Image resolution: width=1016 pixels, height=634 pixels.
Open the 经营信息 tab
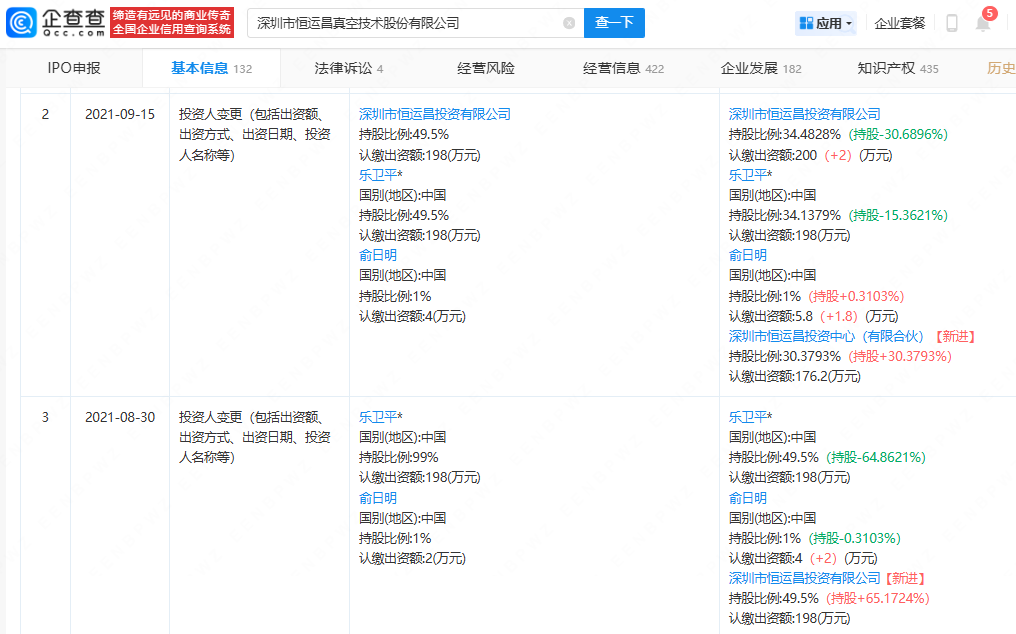(x=612, y=68)
